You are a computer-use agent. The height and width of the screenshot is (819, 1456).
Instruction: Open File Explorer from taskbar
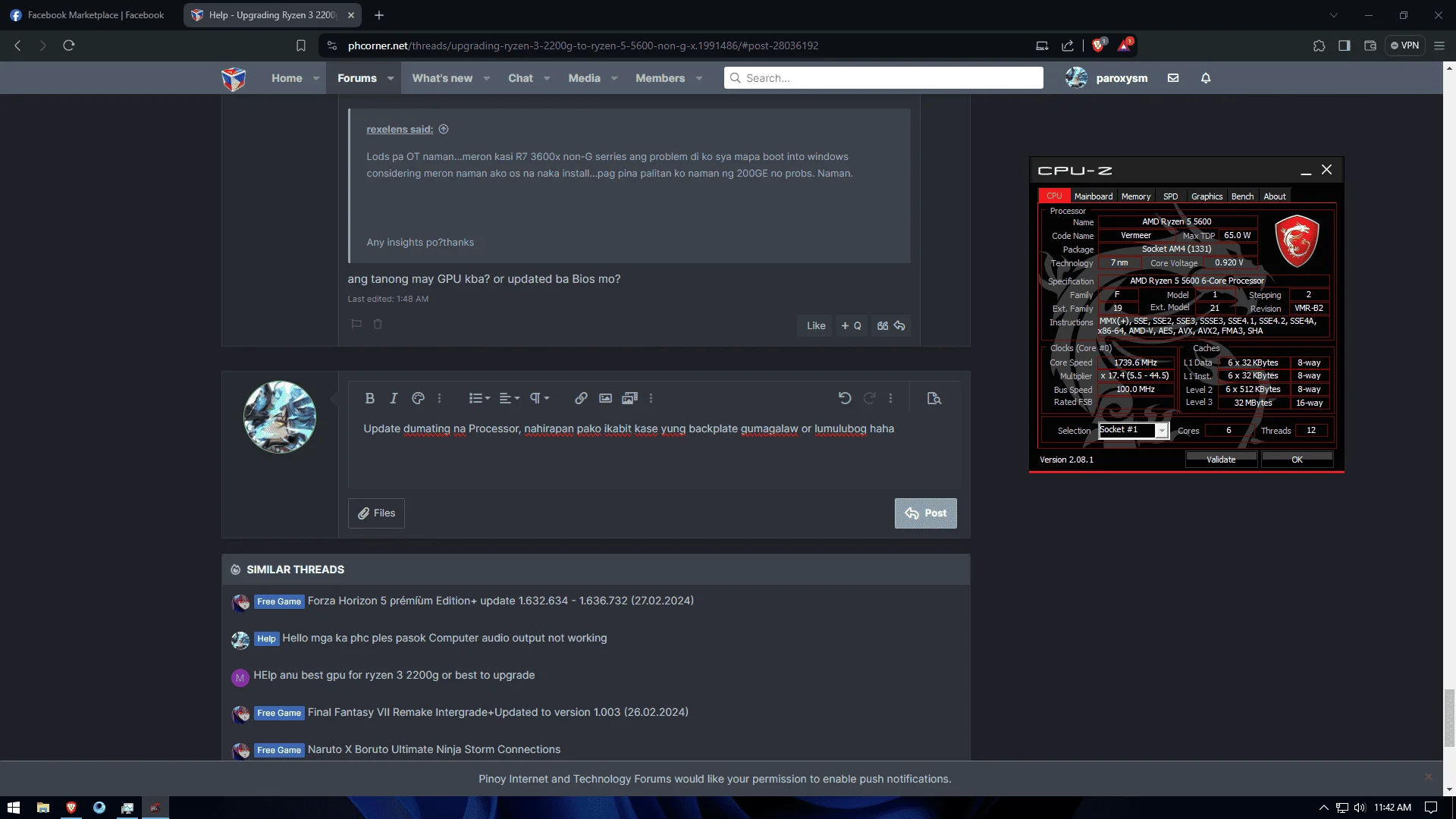tap(42, 808)
